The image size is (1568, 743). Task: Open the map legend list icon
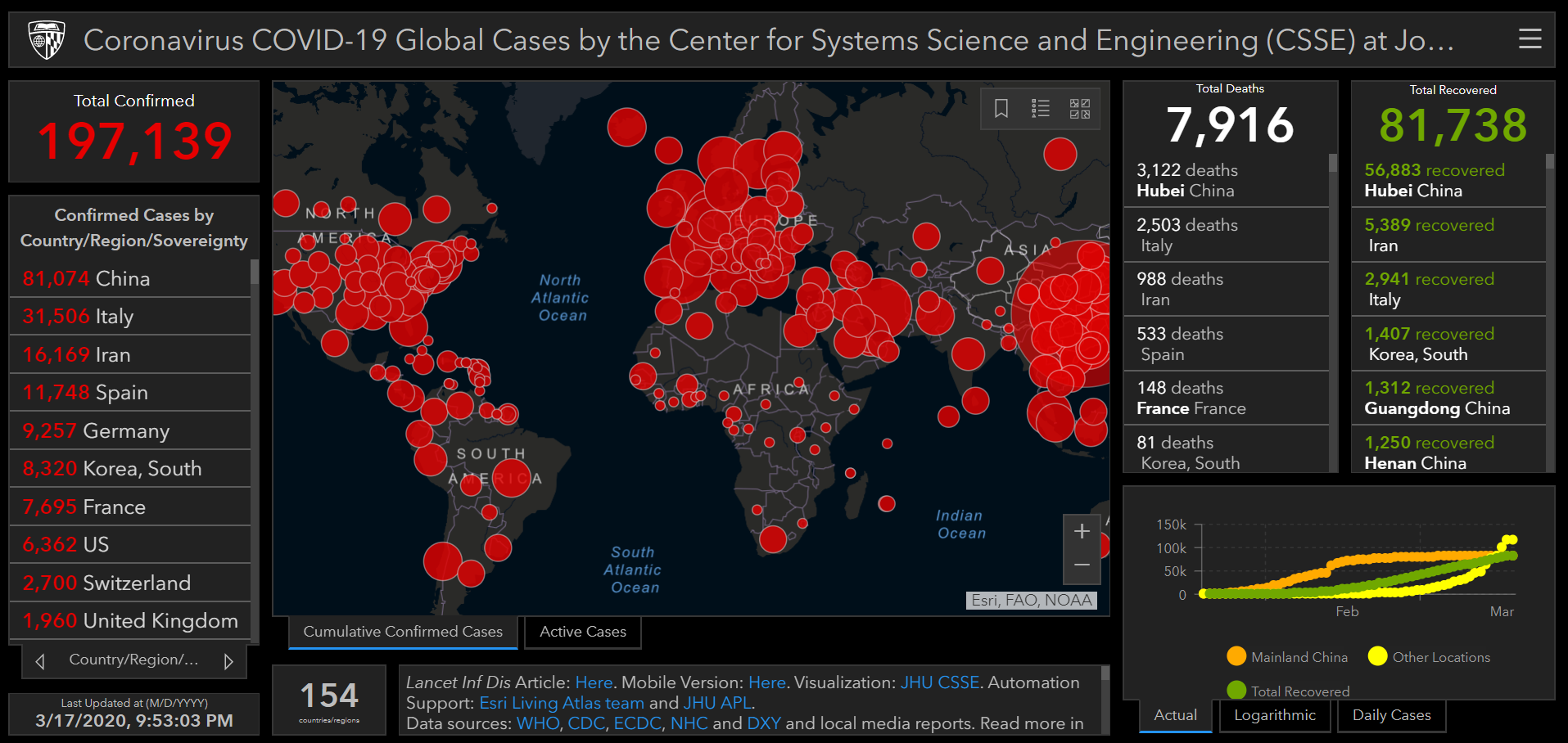tap(1040, 109)
